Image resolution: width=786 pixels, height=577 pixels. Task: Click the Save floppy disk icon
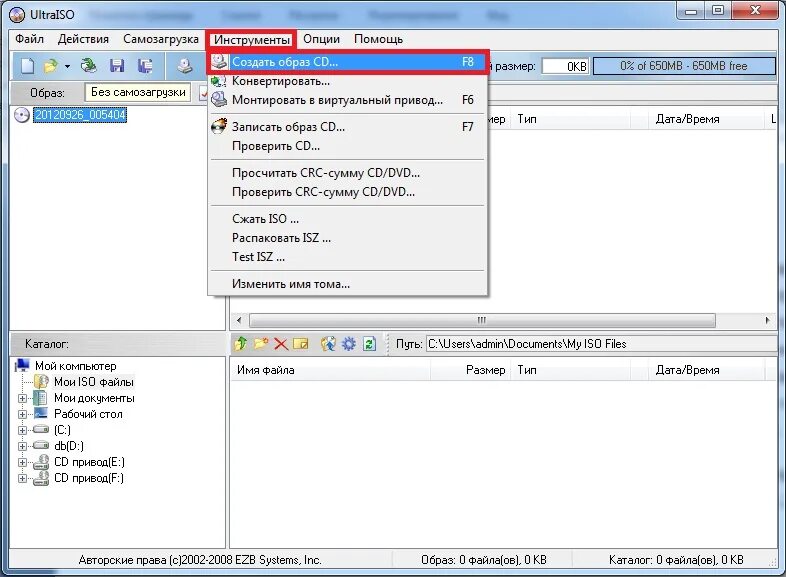117,66
